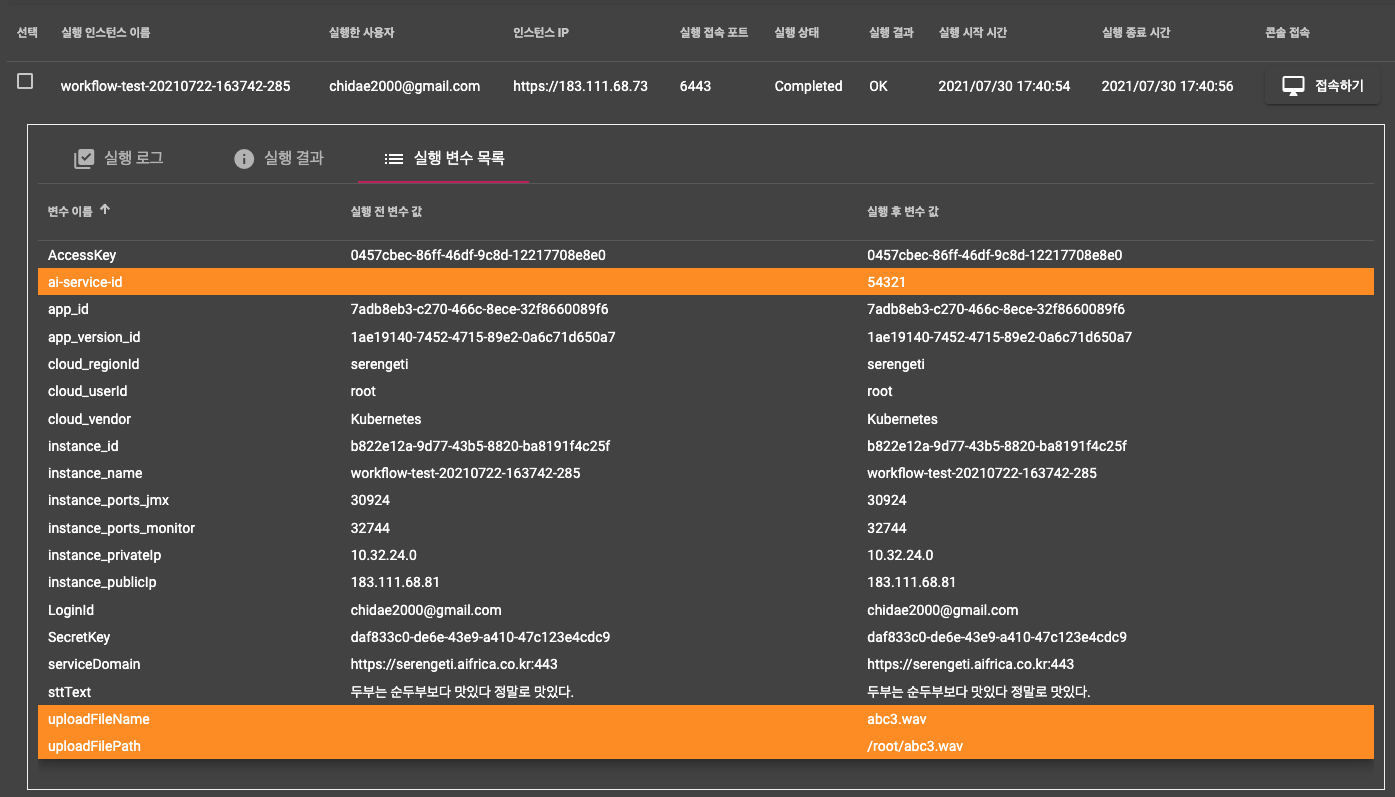1395x797 pixels.
Task: Click start time 2021/07/30 17:40:54
Action: pos(1004,86)
